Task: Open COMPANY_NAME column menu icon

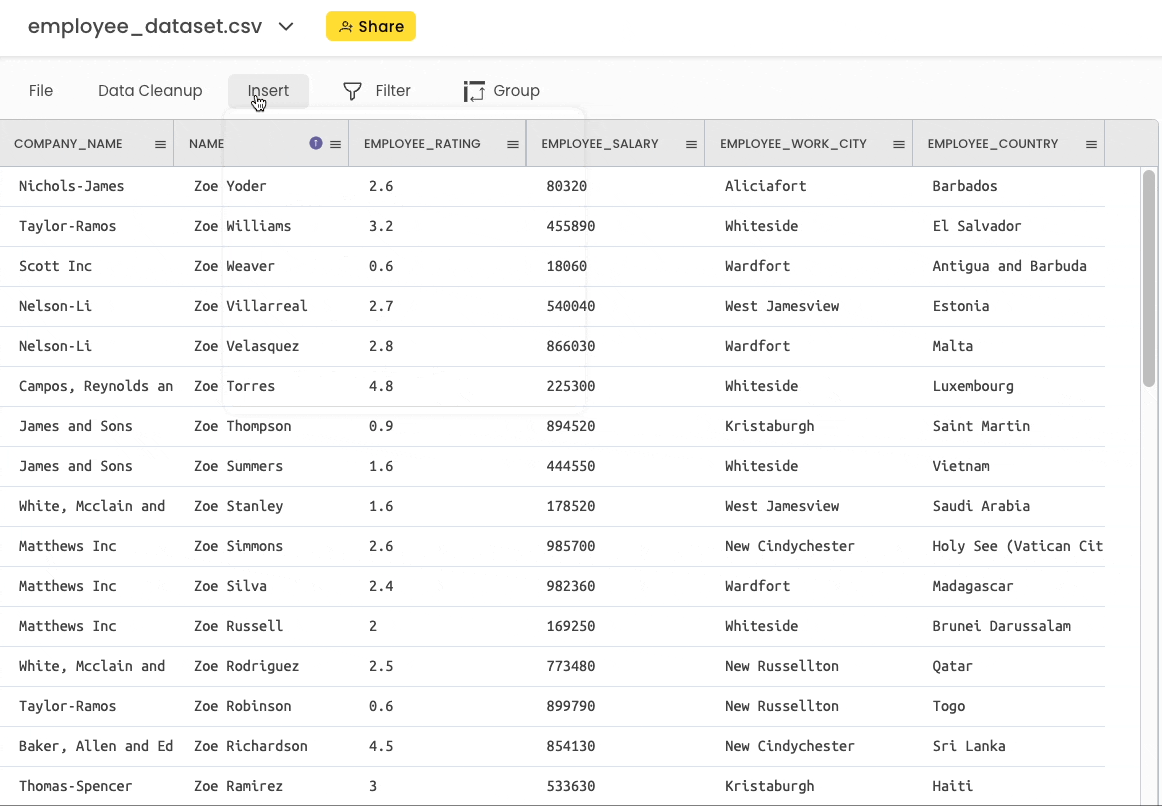Action: (160, 144)
